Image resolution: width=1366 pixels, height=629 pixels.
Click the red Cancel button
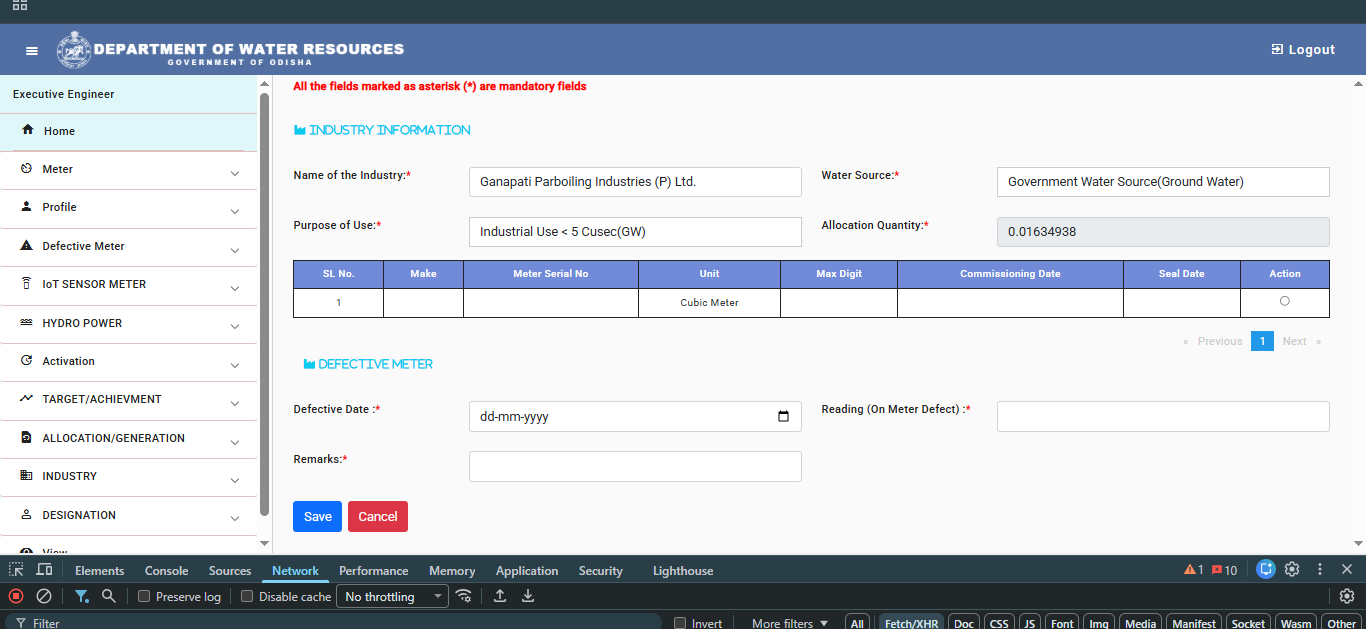coord(378,517)
